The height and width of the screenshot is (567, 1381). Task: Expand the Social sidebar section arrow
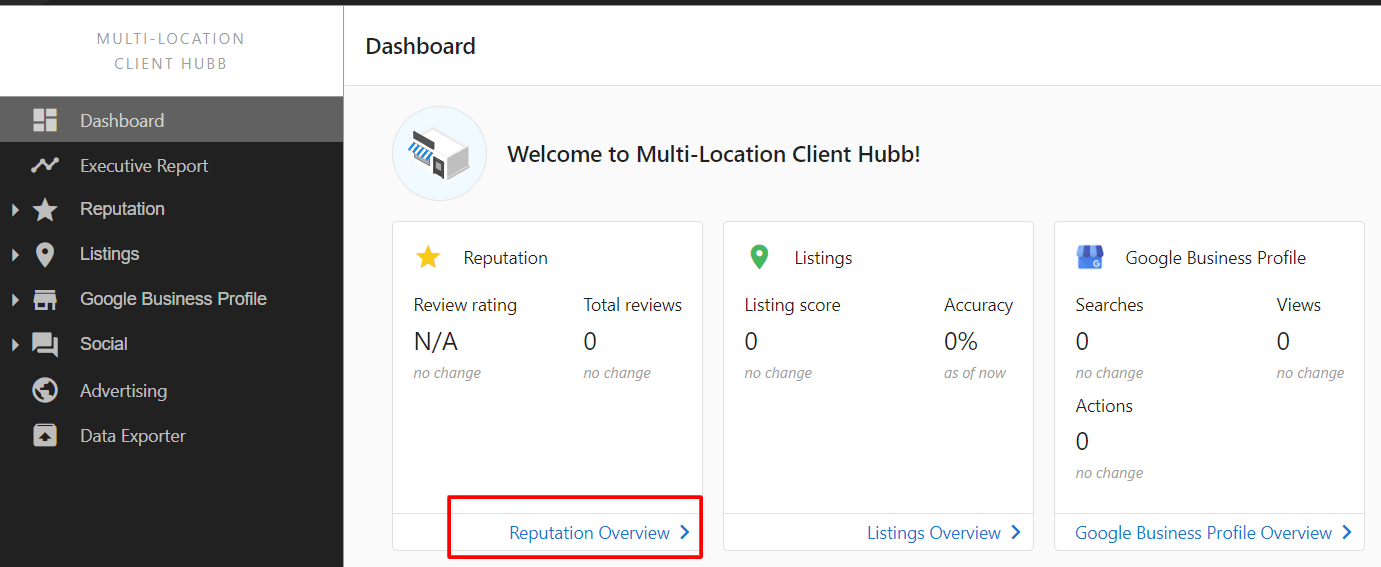[15, 345]
